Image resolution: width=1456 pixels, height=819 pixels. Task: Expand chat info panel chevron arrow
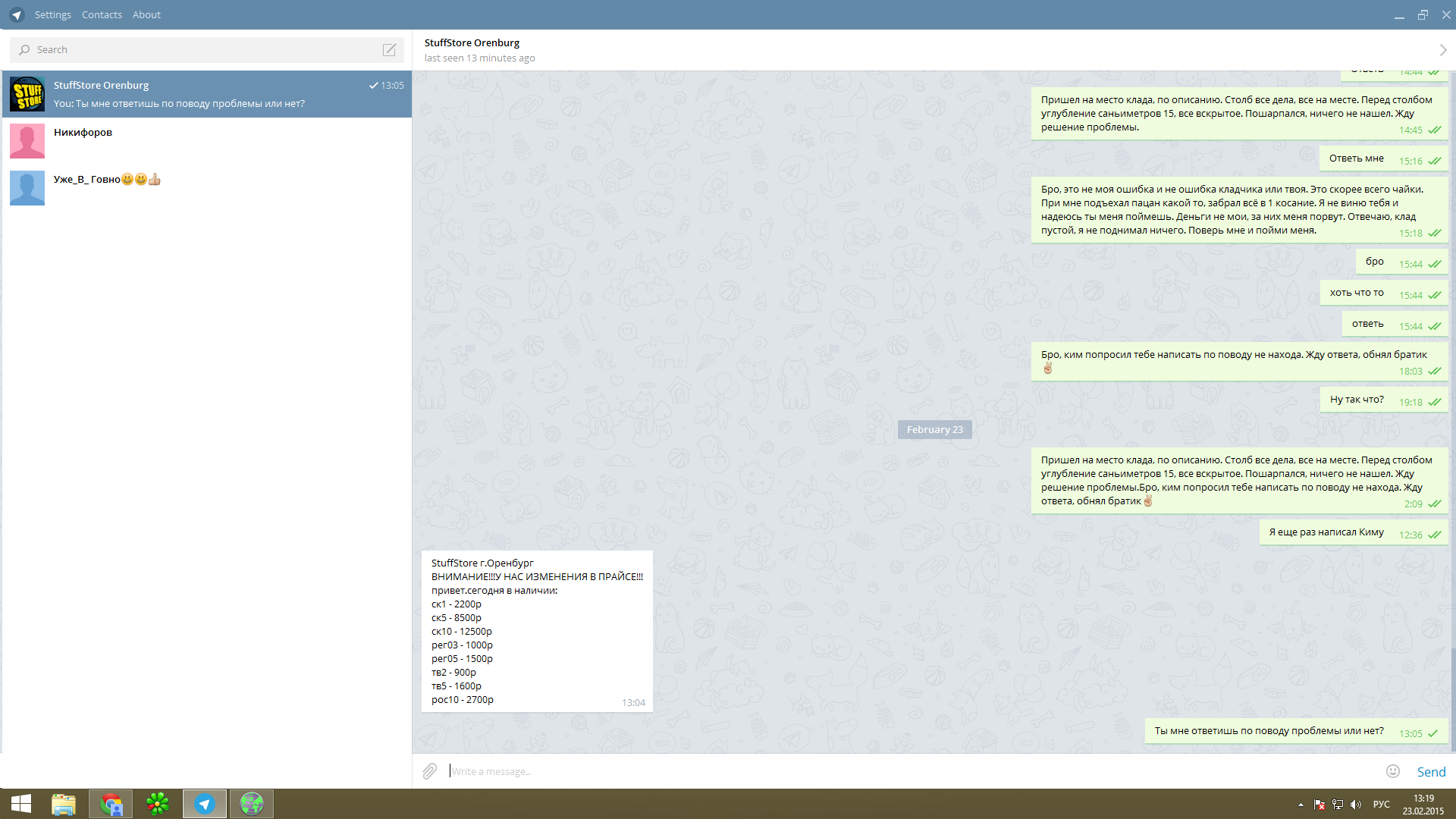1443,50
